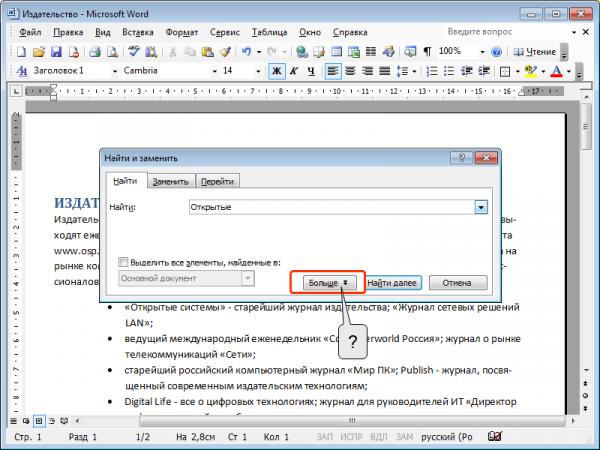The height and width of the screenshot is (450, 600).
Task: Enable the highlight all found items checkbox
Action: pyautogui.click(x=123, y=262)
